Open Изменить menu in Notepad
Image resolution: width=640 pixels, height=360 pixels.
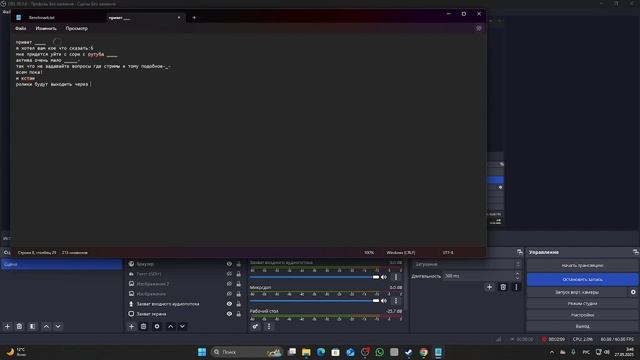pyautogui.click(x=46, y=29)
